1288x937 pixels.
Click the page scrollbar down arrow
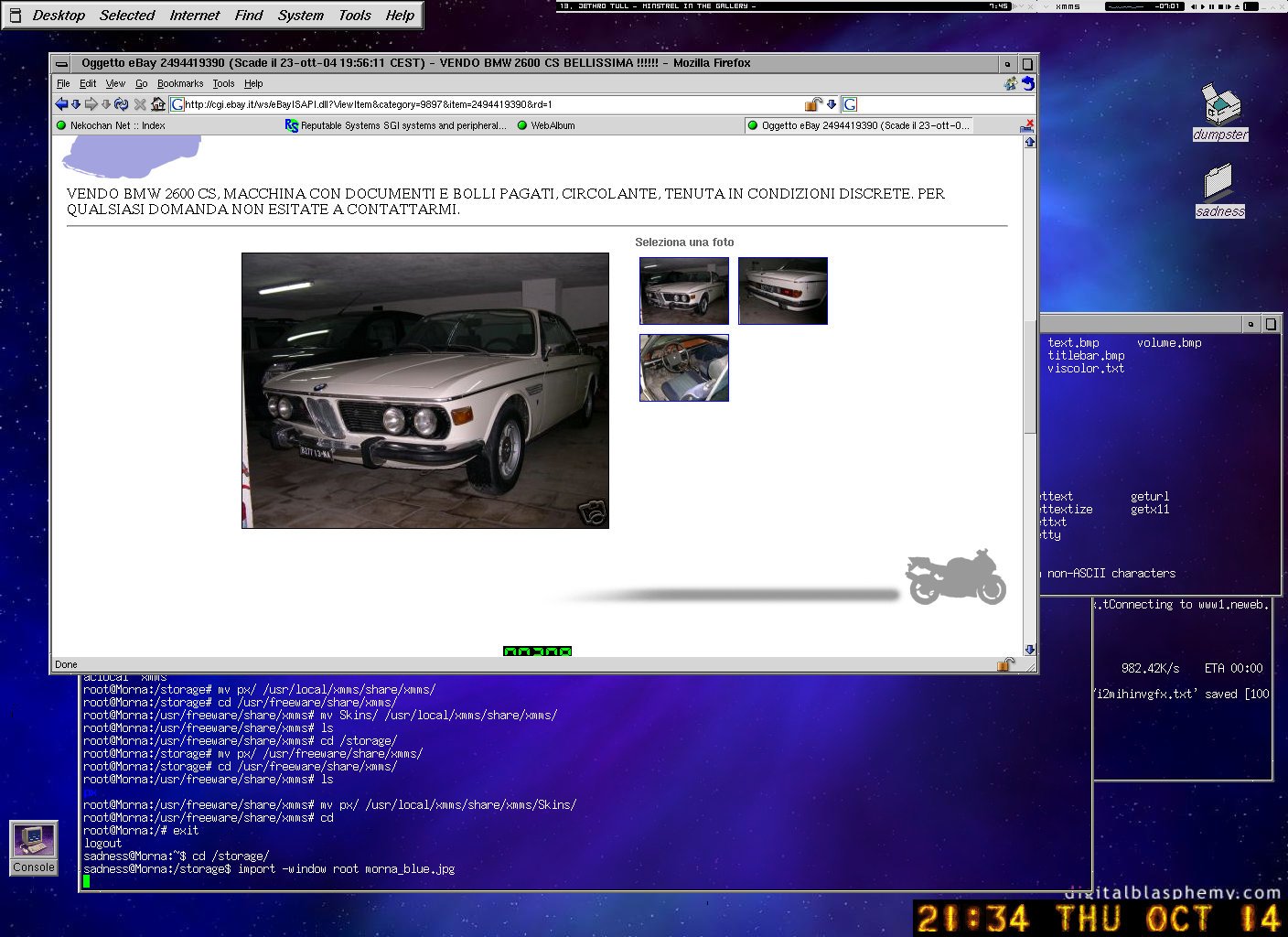pos(1030,650)
